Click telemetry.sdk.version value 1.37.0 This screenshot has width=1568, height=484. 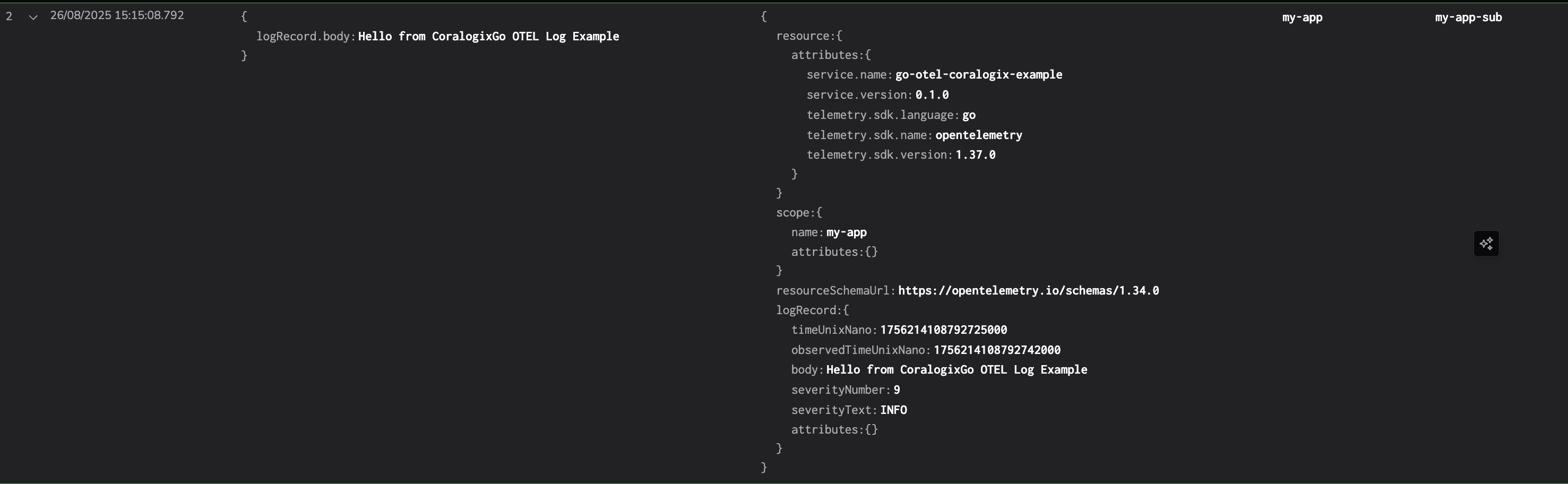point(975,154)
